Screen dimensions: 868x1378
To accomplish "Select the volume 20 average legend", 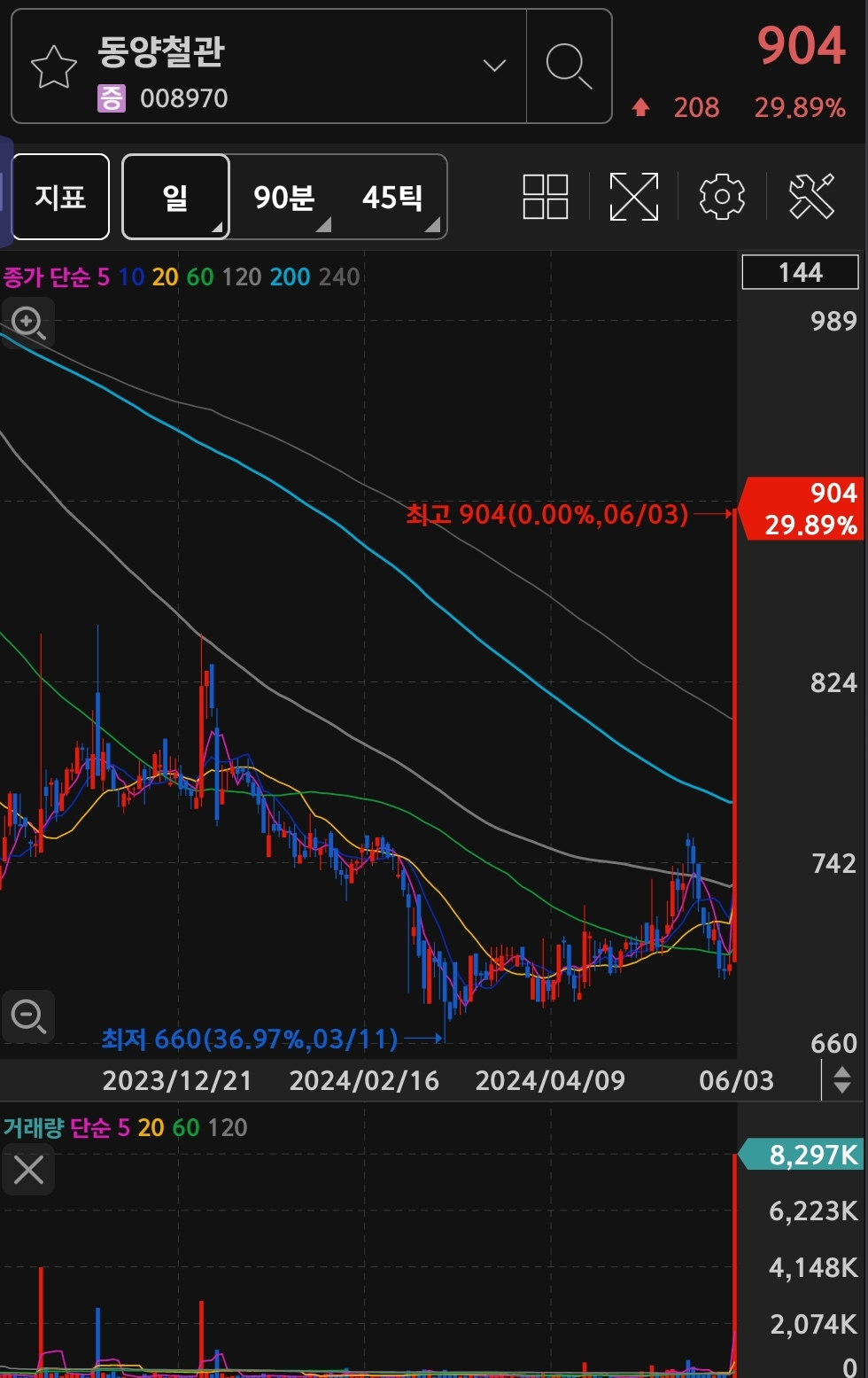I will tap(151, 1128).
